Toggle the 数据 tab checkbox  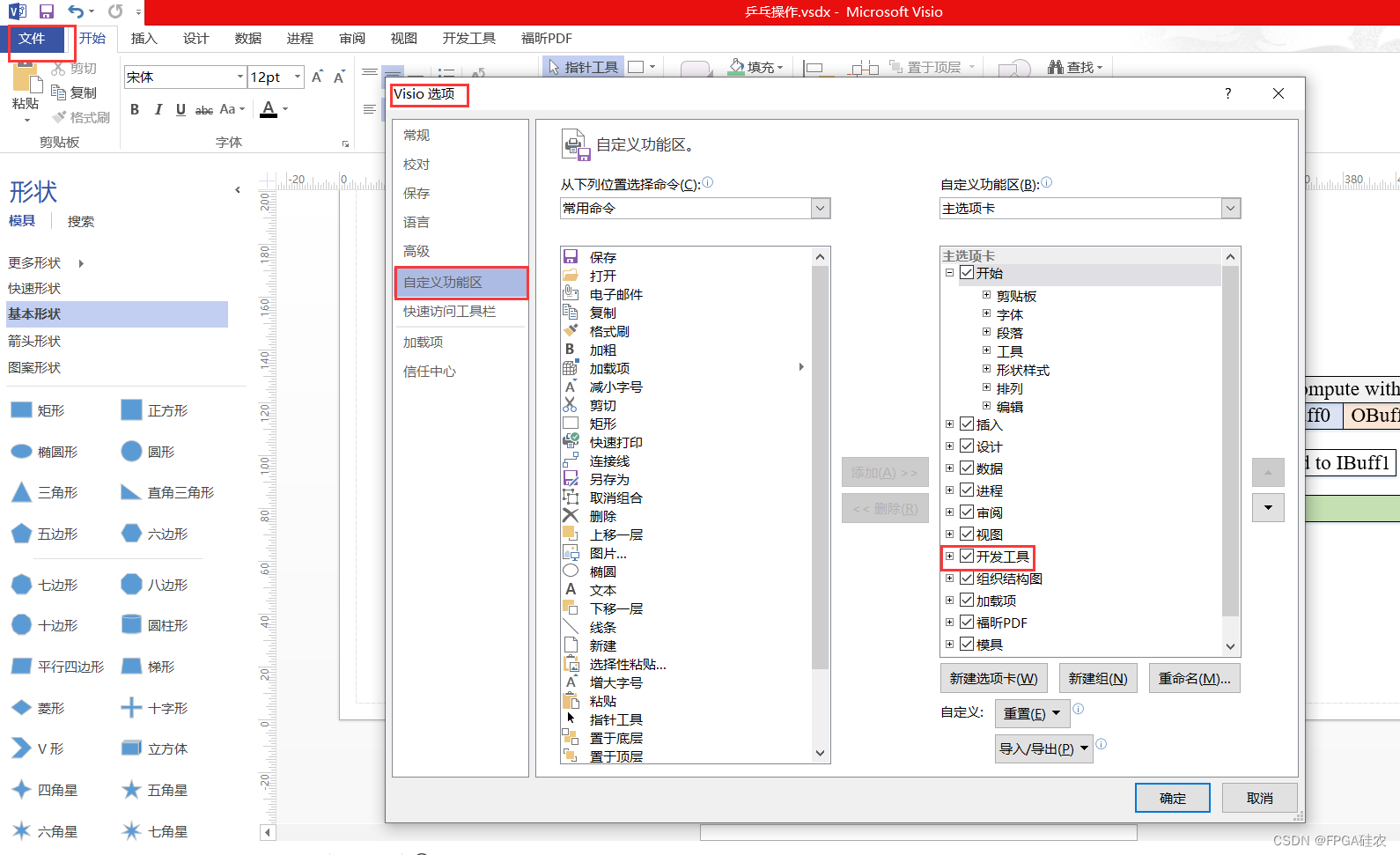click(967, 468)
